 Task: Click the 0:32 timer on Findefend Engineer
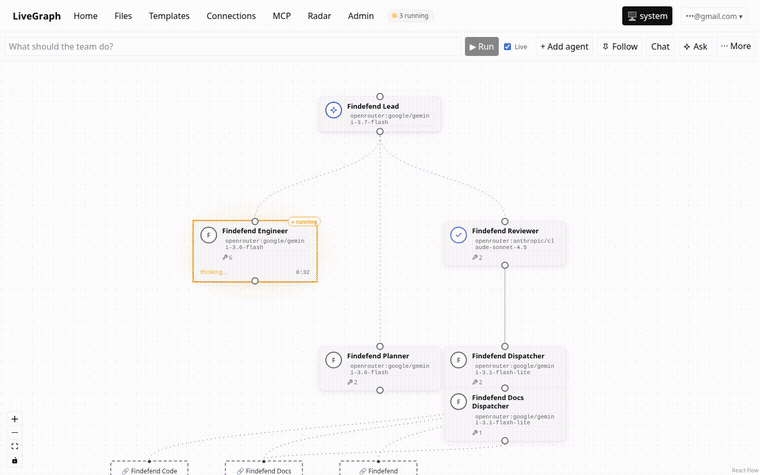point(302,272)
